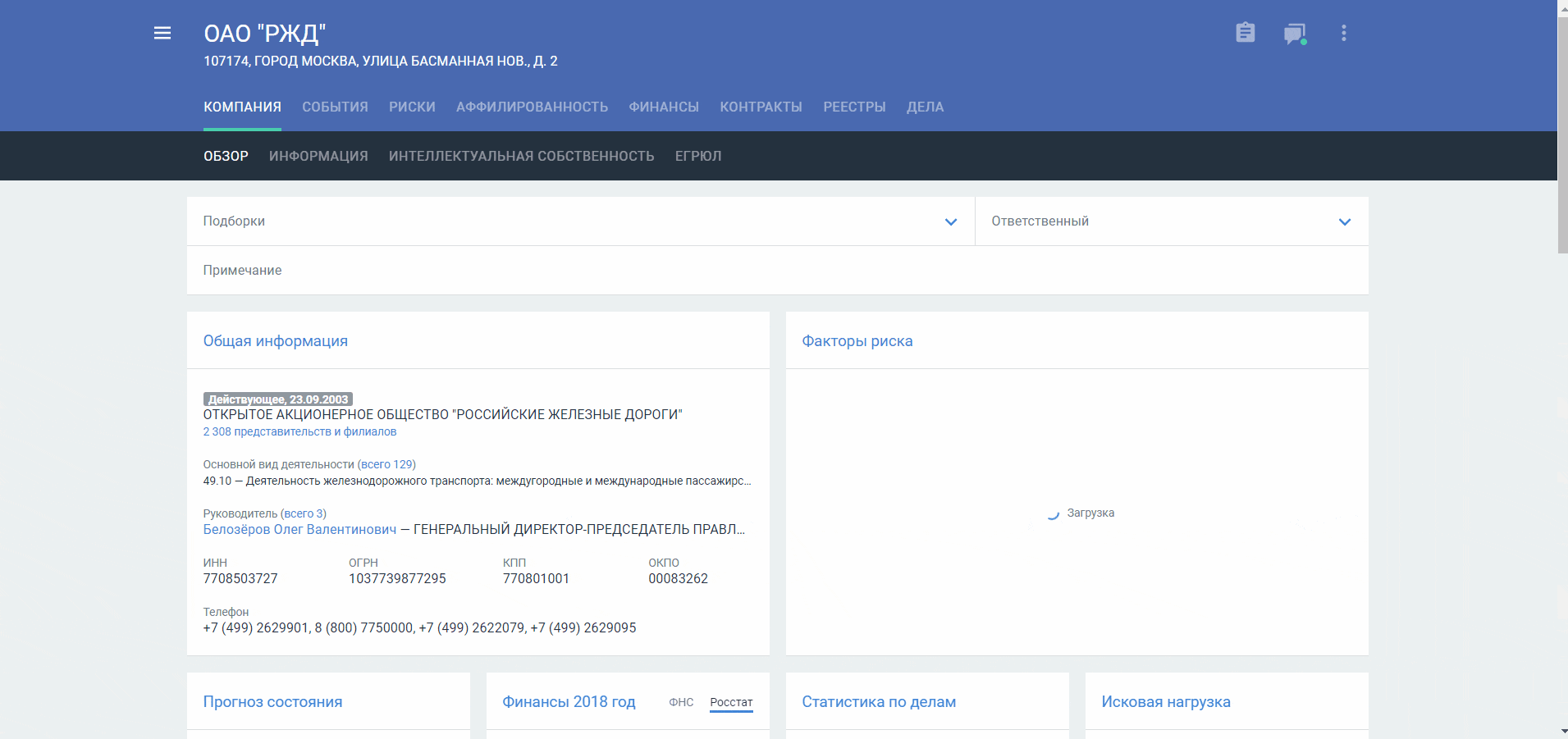1568x739 pixels.
Task: Click the company phone numbers line
Action: [x=419, y=628]
